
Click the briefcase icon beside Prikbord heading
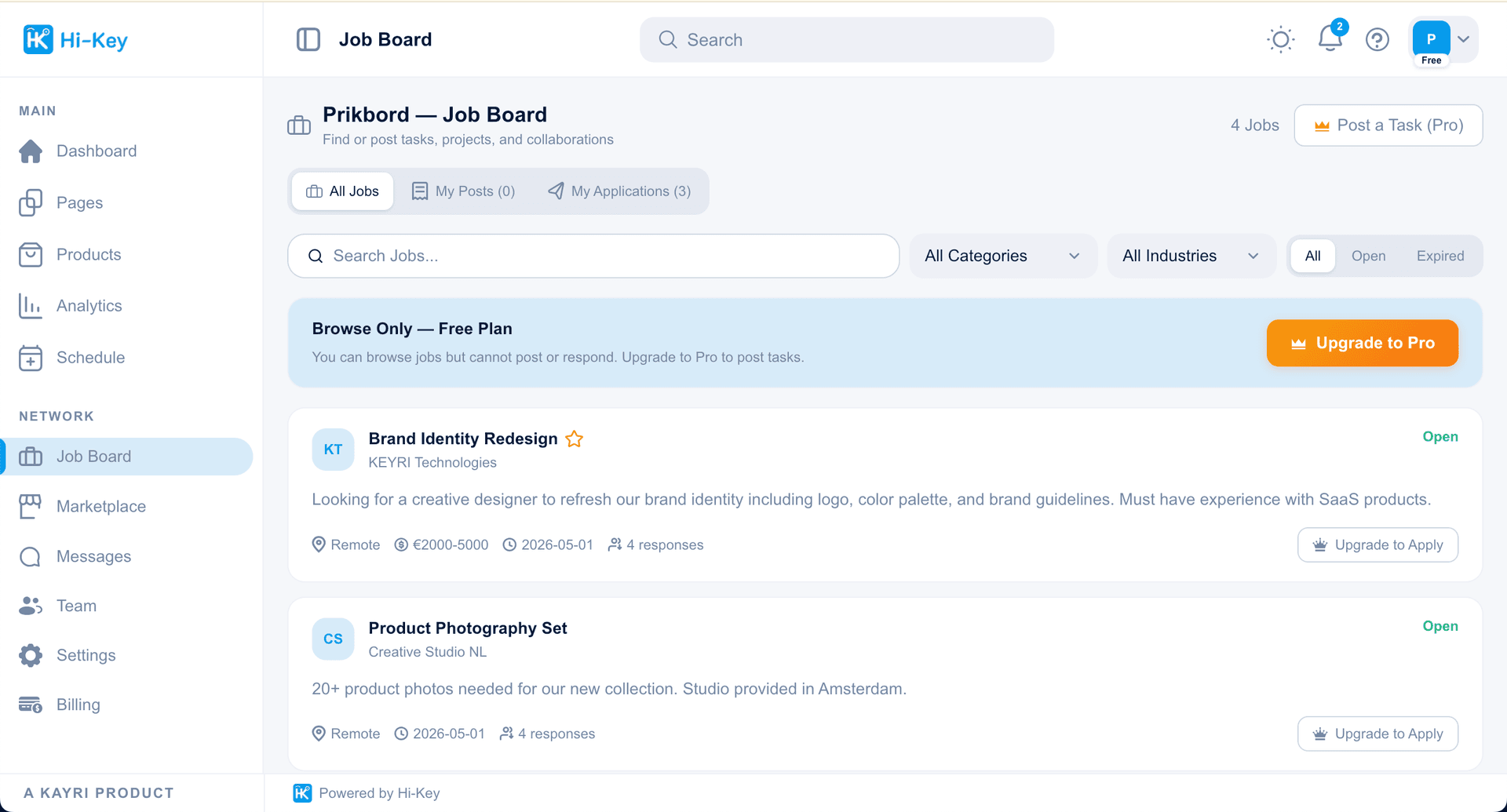tap(299, 125)
